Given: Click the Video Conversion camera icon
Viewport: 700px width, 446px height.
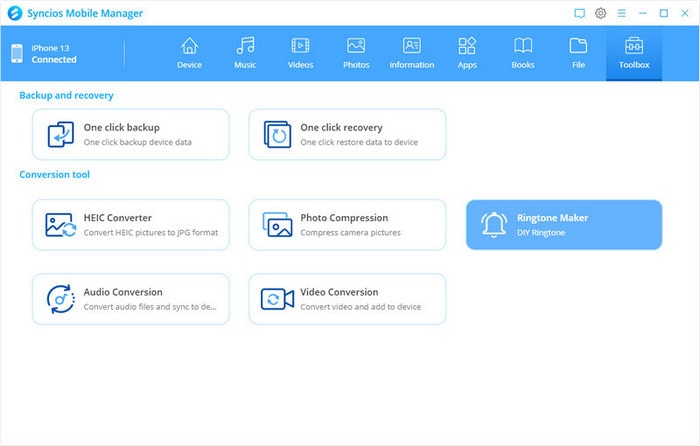Looking at the screenshot, I should pyautogui.click(x=277, y=299).
